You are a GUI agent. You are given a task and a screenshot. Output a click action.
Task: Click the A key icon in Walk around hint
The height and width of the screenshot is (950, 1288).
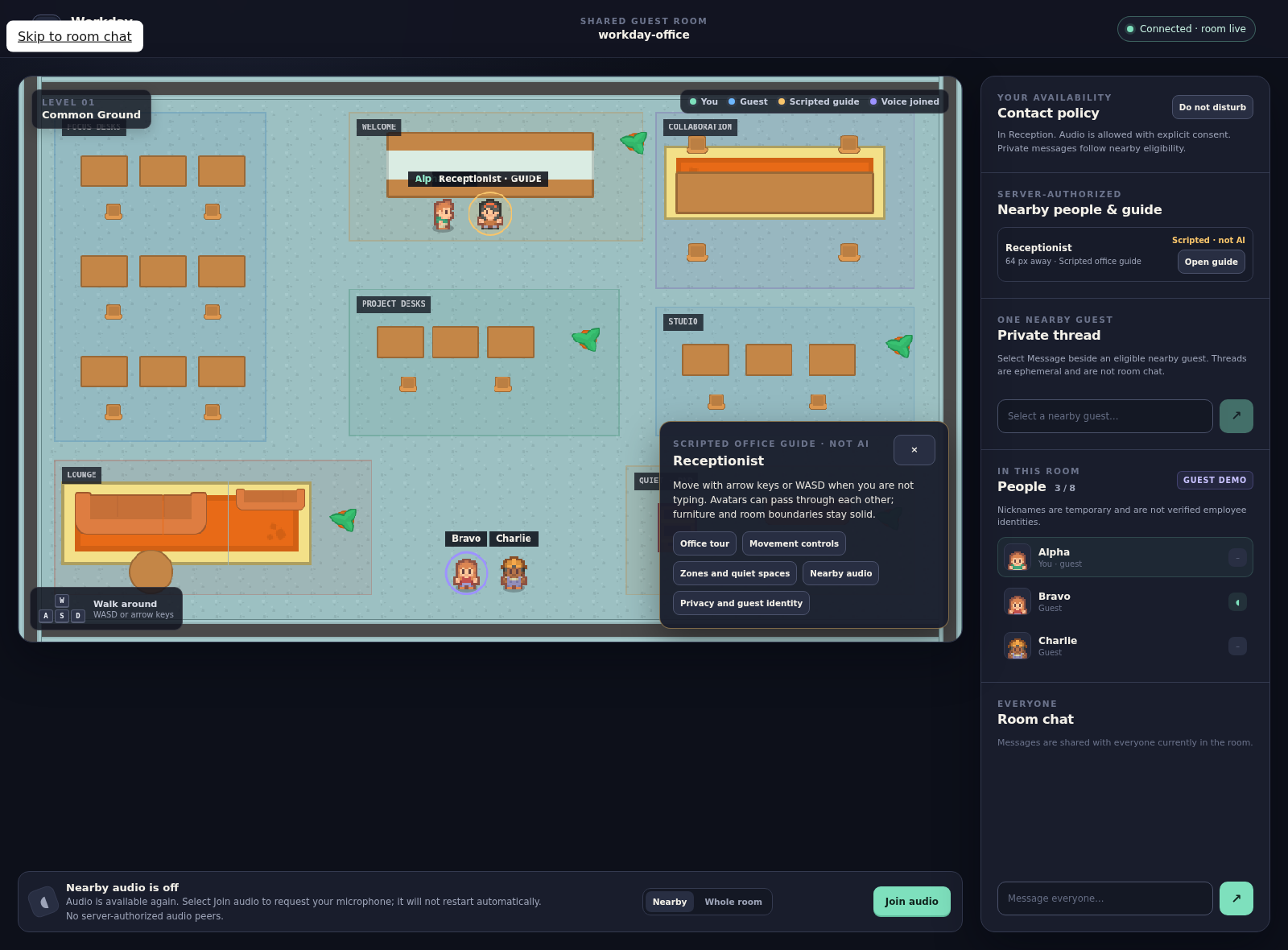click(x=46, y=616)
